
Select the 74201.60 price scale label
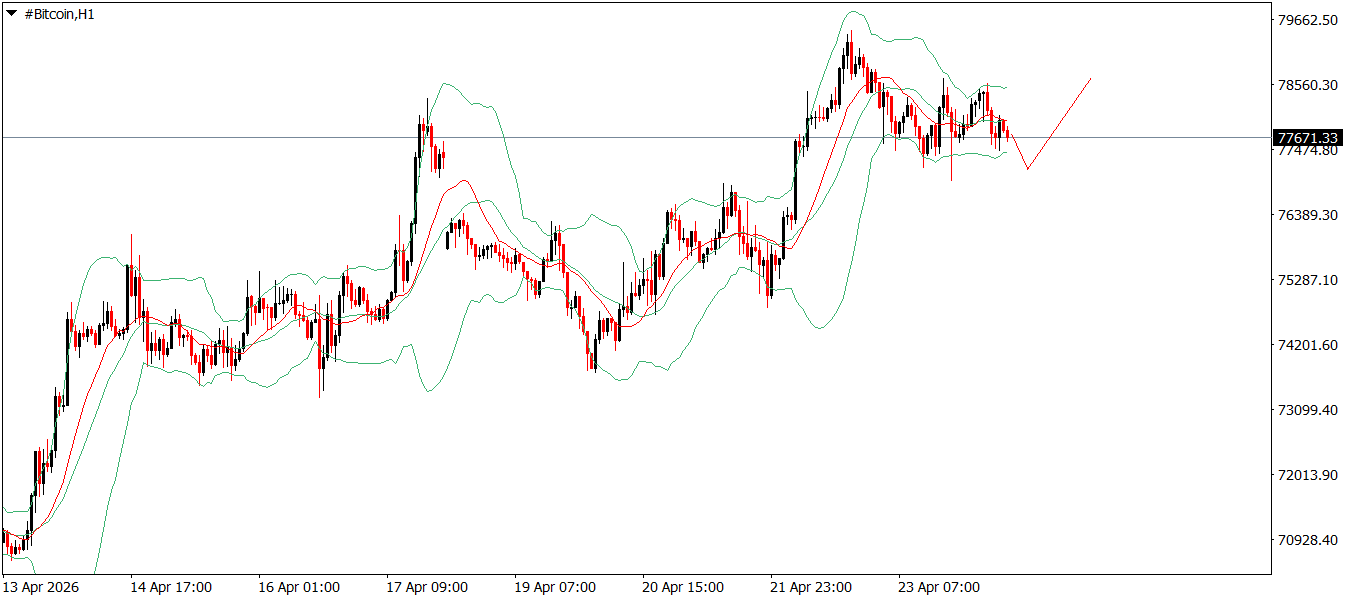1308,345
